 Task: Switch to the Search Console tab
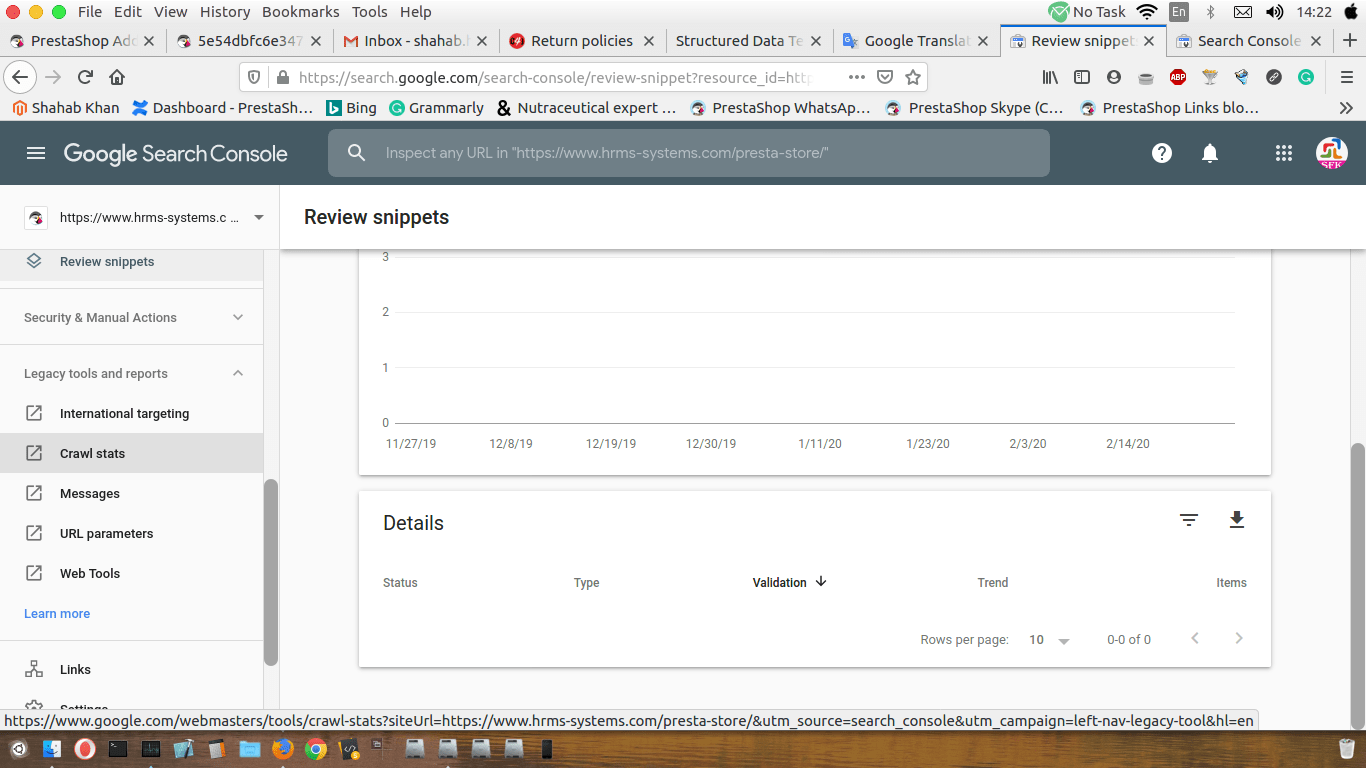[x=1250, y=41]
